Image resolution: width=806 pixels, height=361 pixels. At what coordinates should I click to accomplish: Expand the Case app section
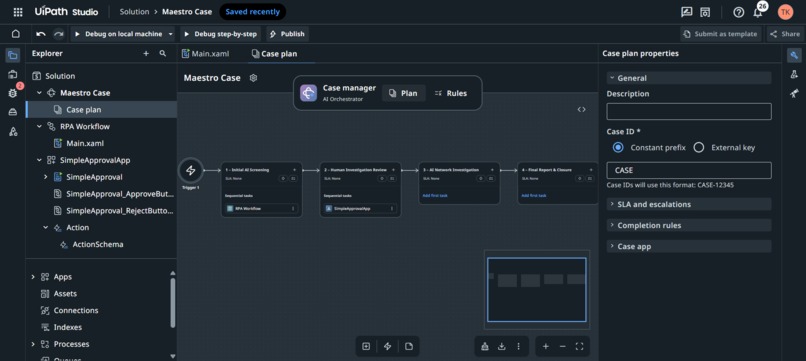point(689,246)
